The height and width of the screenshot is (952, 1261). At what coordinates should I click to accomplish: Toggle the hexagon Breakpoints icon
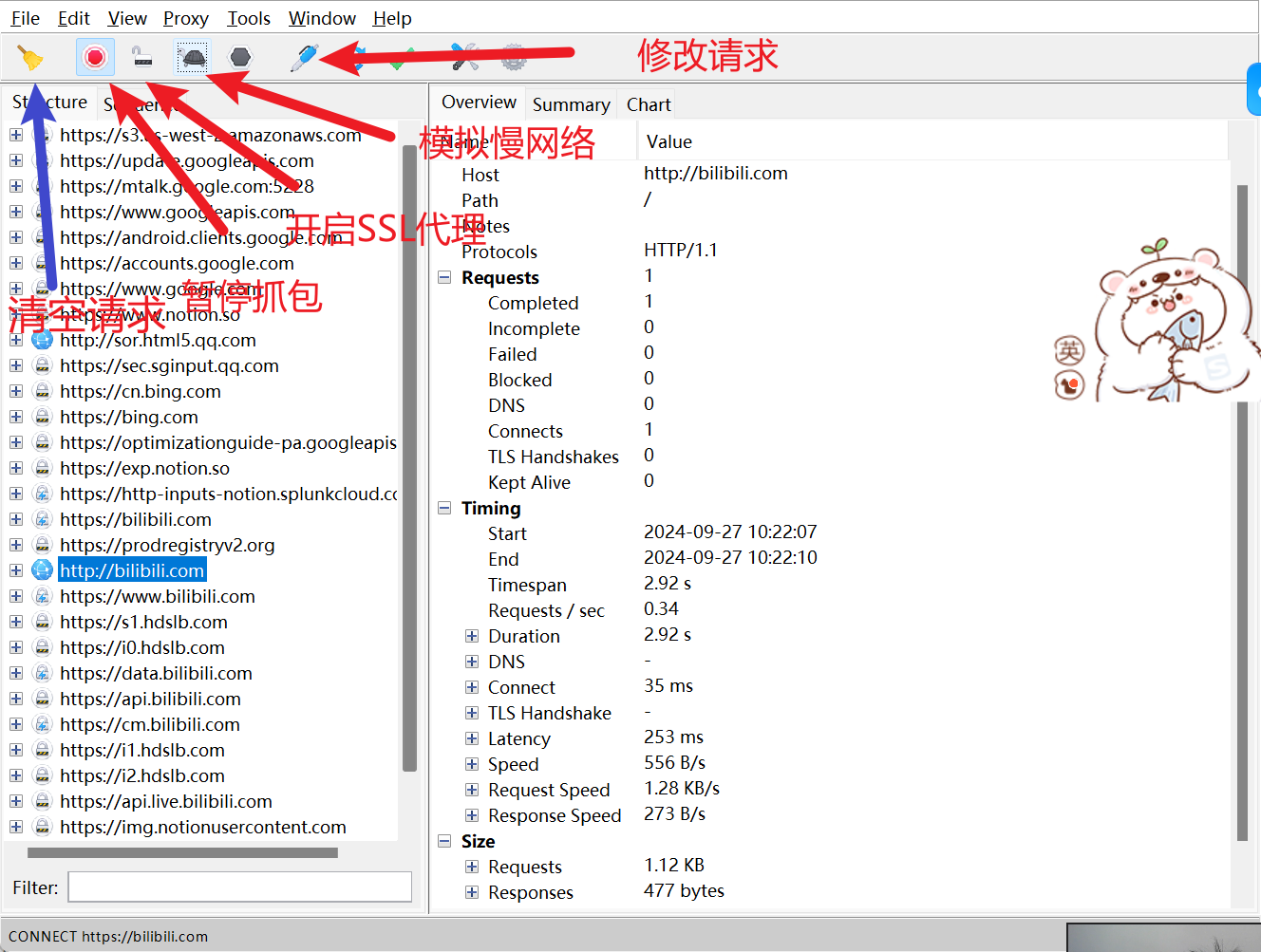241,57
